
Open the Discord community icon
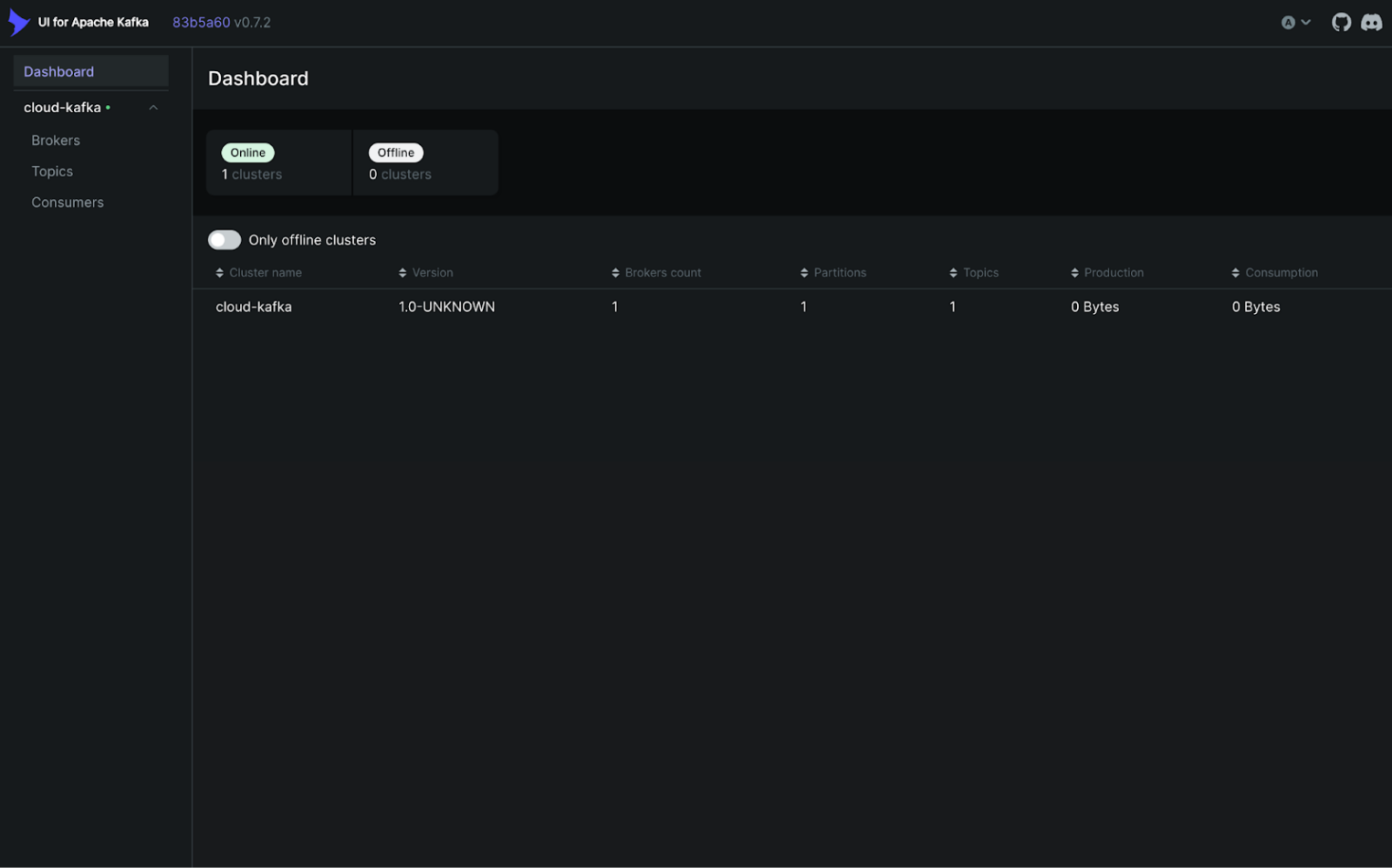[1371, 23]
